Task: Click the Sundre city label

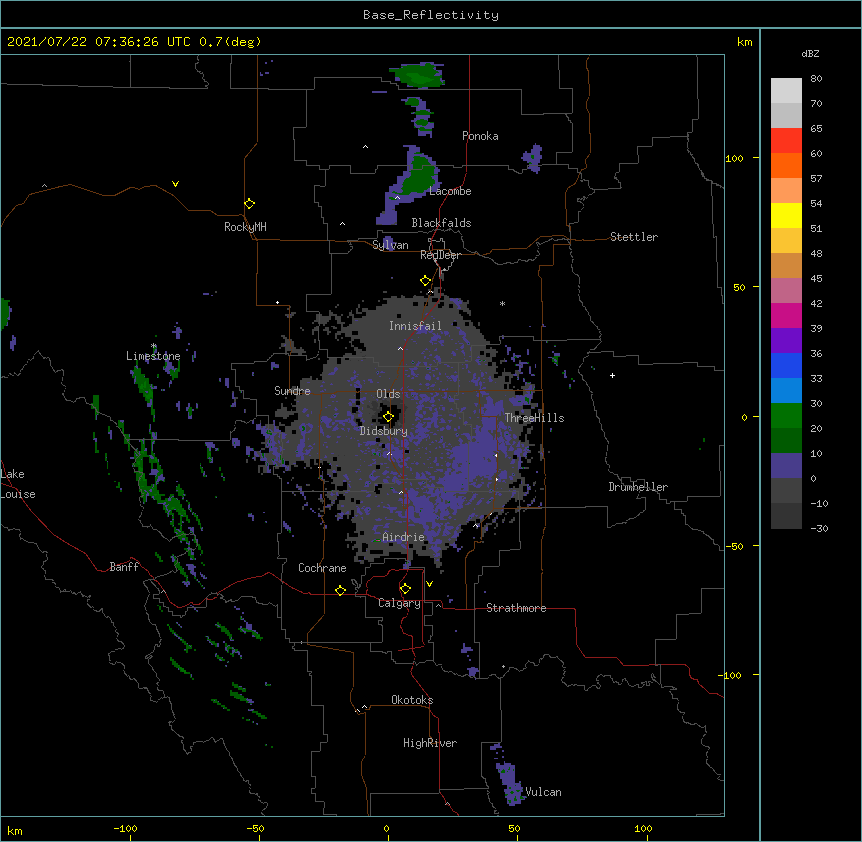Action: pos(292,391)
